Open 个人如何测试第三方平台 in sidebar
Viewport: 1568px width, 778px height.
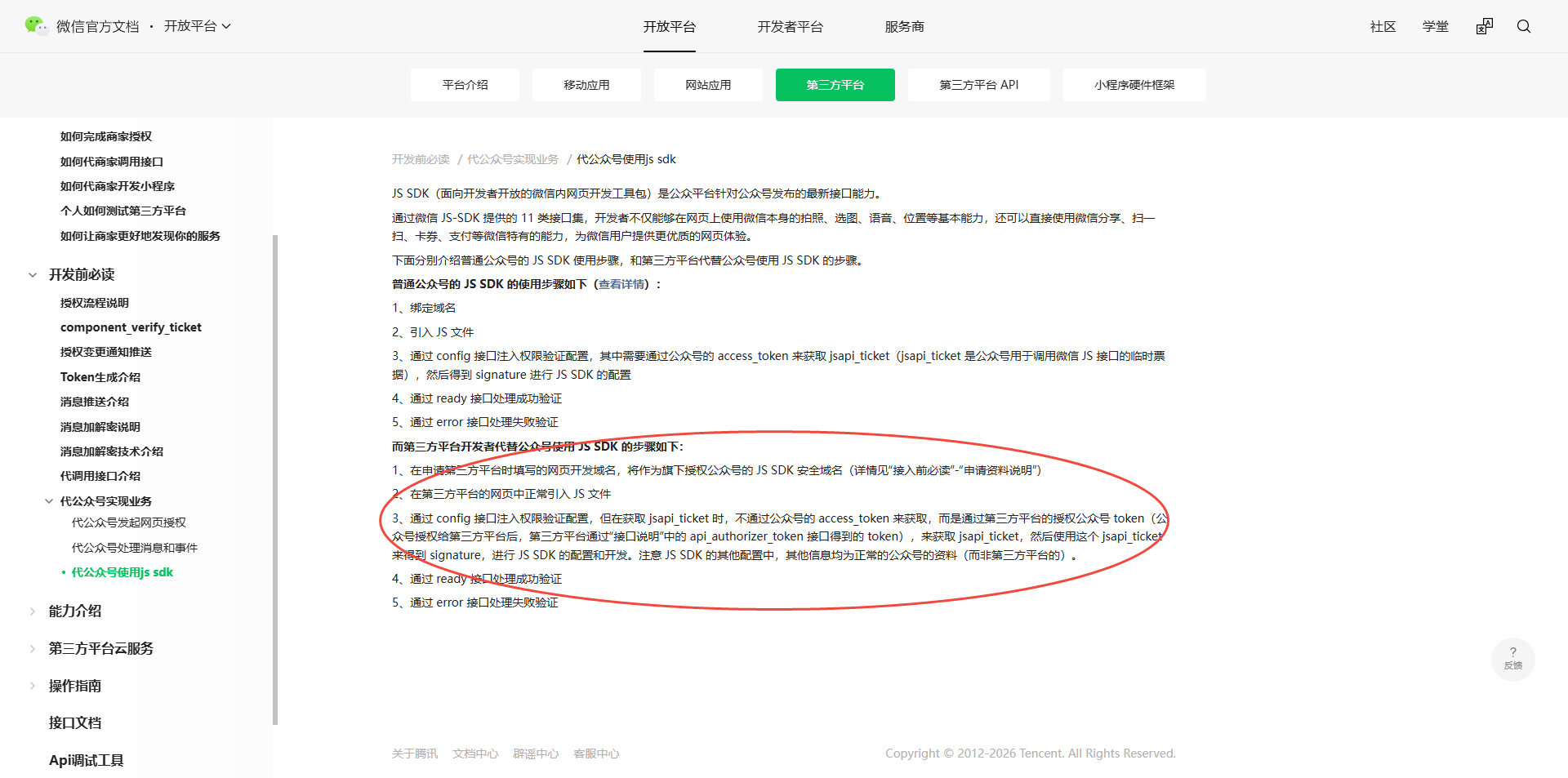(123, 211)
